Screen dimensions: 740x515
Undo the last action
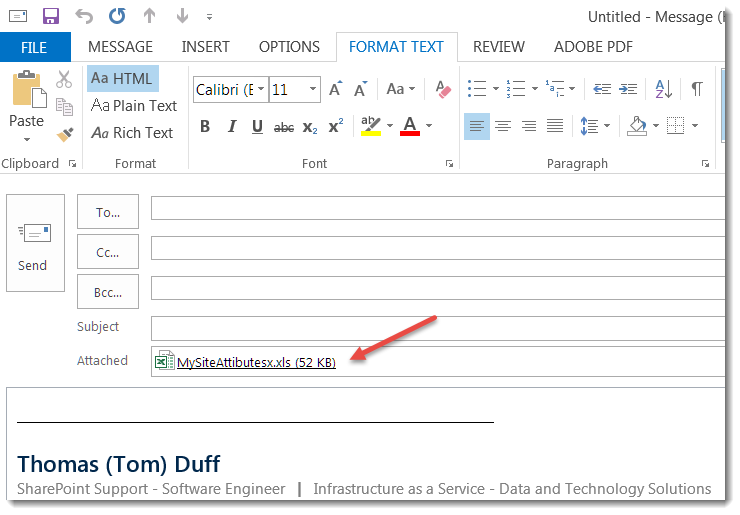[84, 16]
